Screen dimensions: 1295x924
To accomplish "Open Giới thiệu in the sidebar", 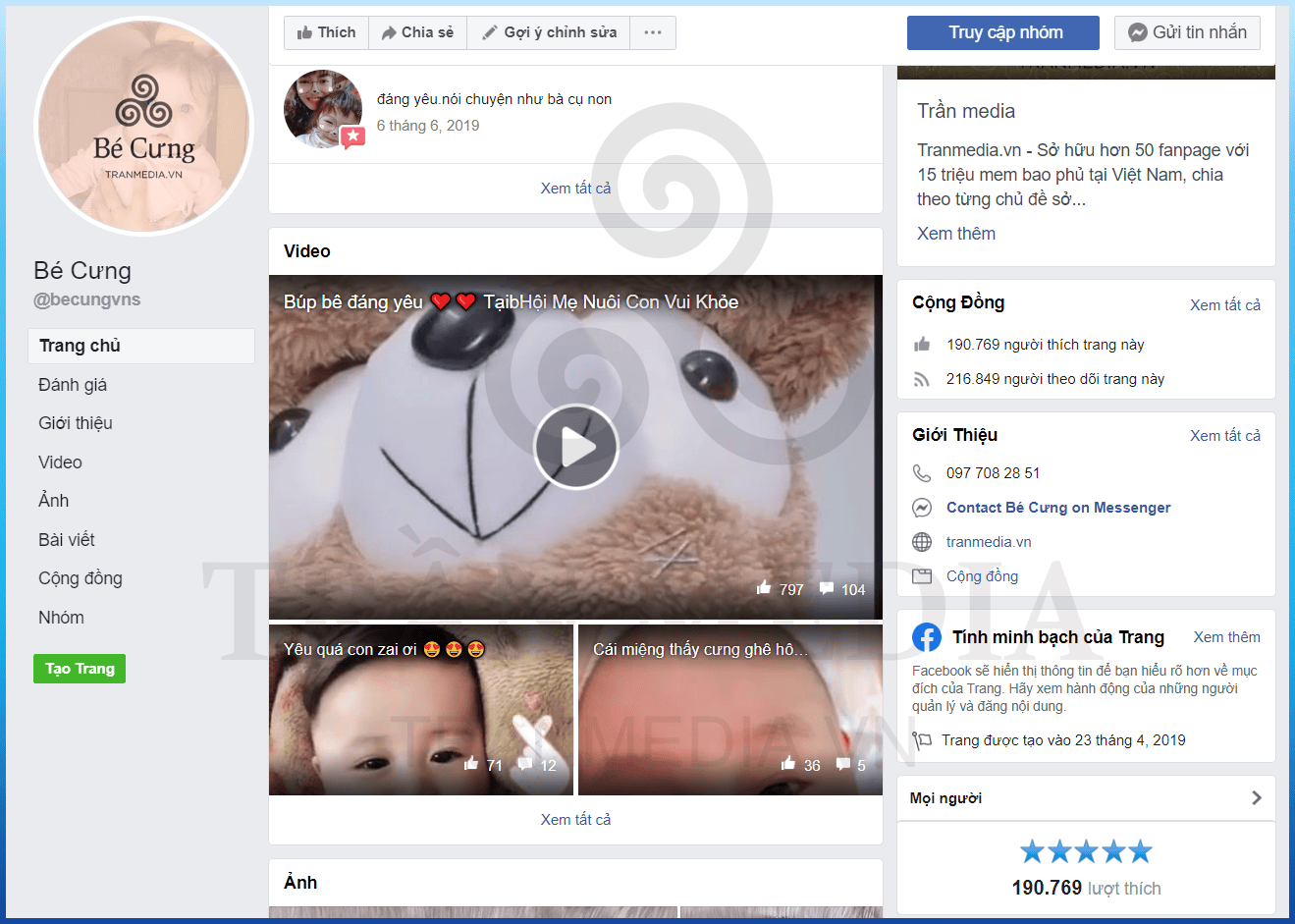I will [76, 423].
